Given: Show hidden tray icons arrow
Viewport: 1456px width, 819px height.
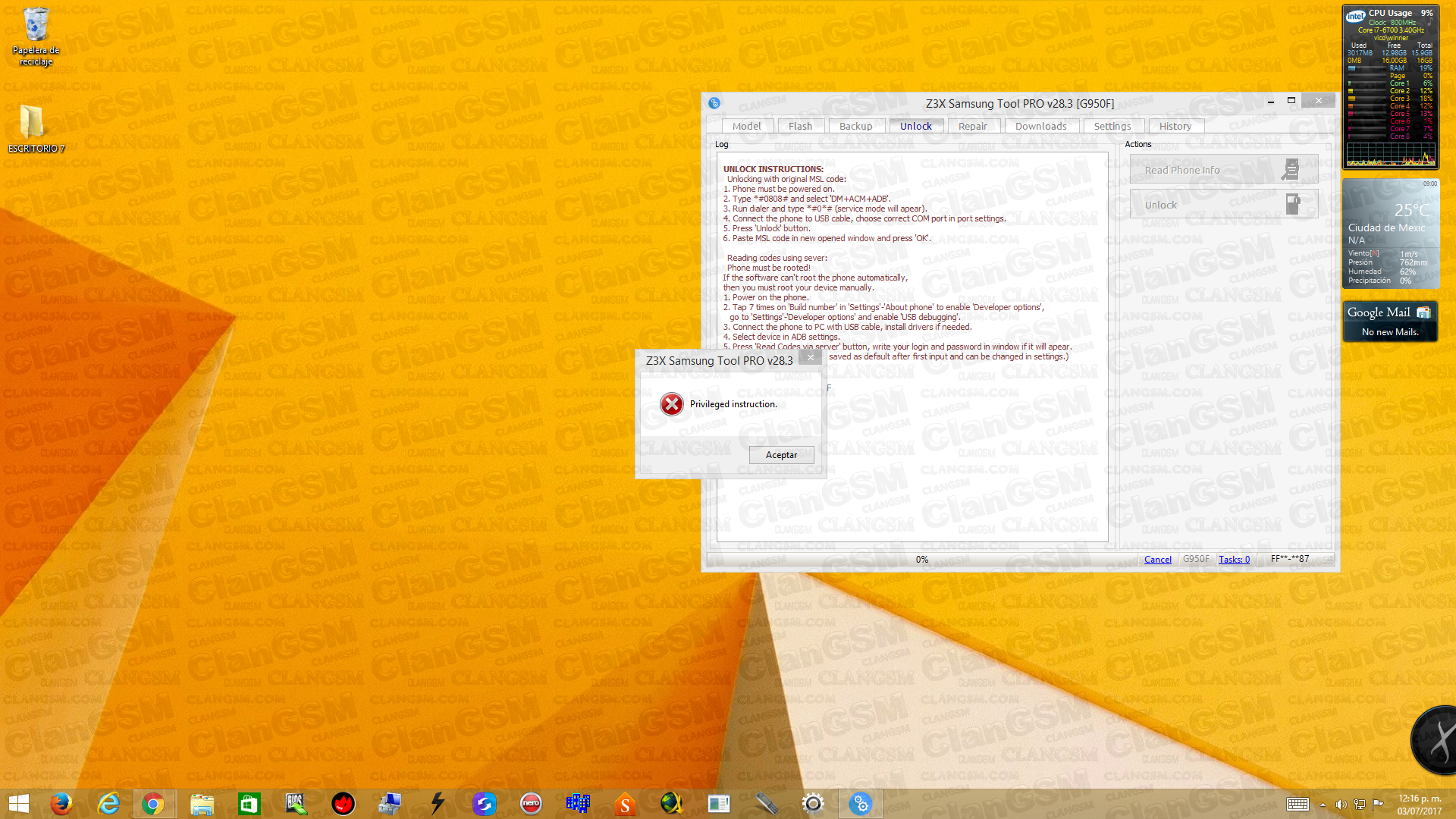Looking at the screenshot, I should coord(1323,805).
